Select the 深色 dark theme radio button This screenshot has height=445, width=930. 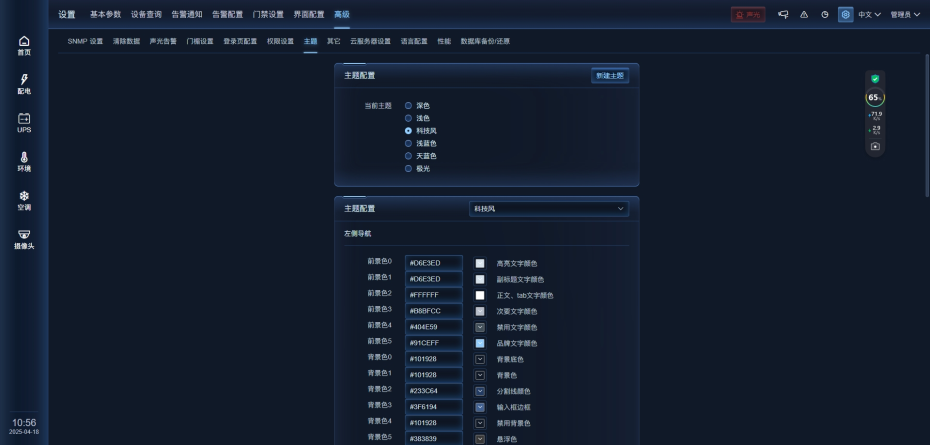[408, 105]
